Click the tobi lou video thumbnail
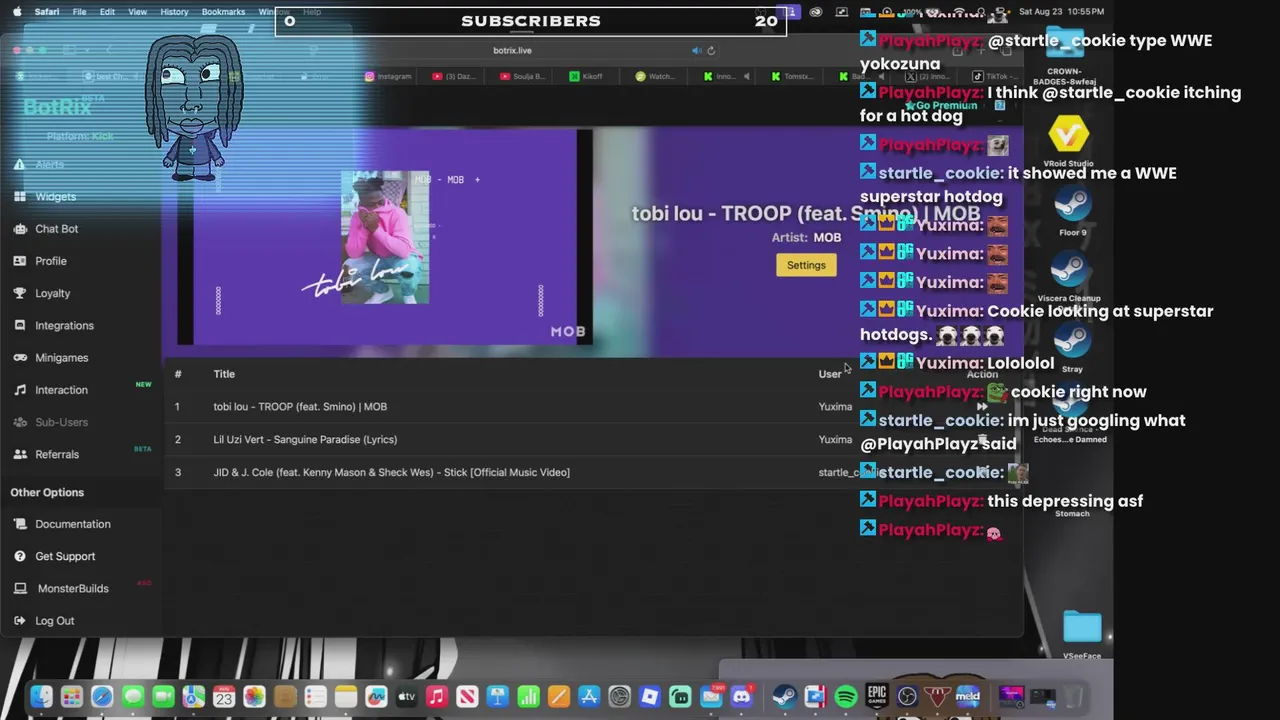Screen dimensions: 1280x720 coord(385,237)
